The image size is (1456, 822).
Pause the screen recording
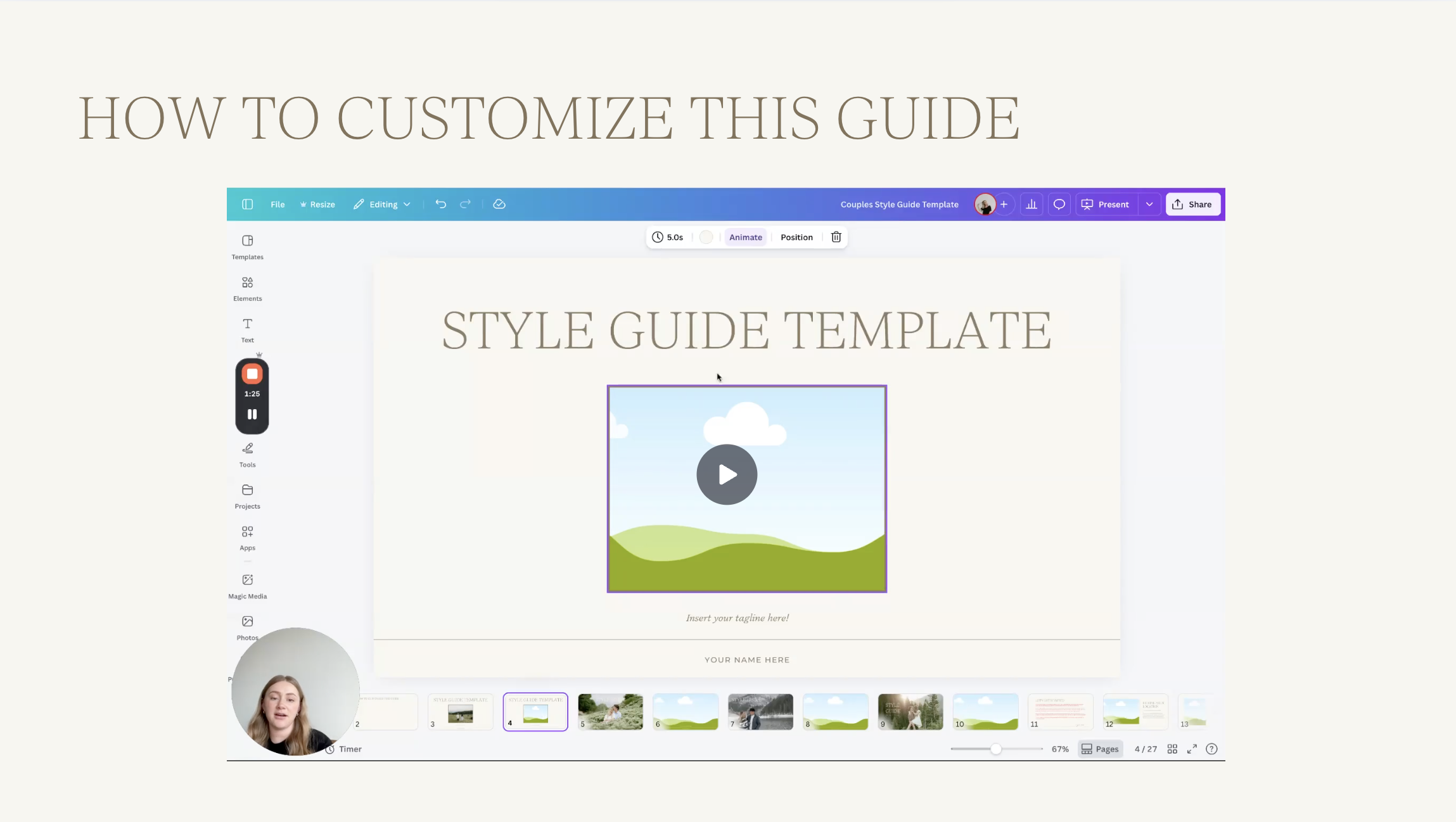tap(252, 414)
